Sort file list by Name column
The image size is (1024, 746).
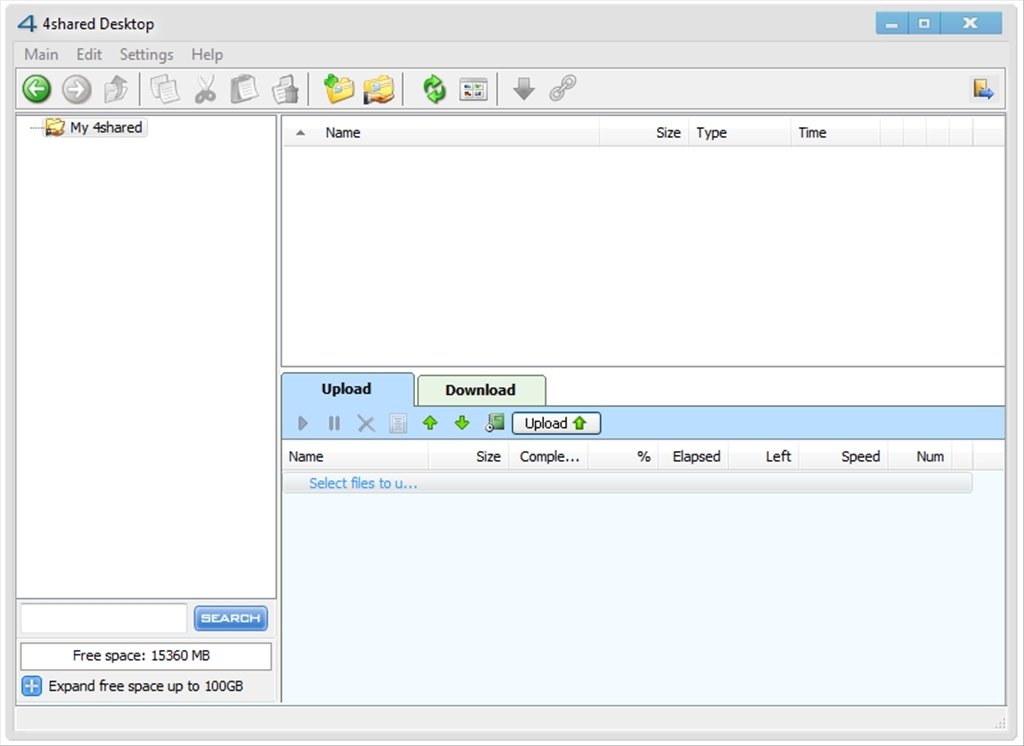343,133
